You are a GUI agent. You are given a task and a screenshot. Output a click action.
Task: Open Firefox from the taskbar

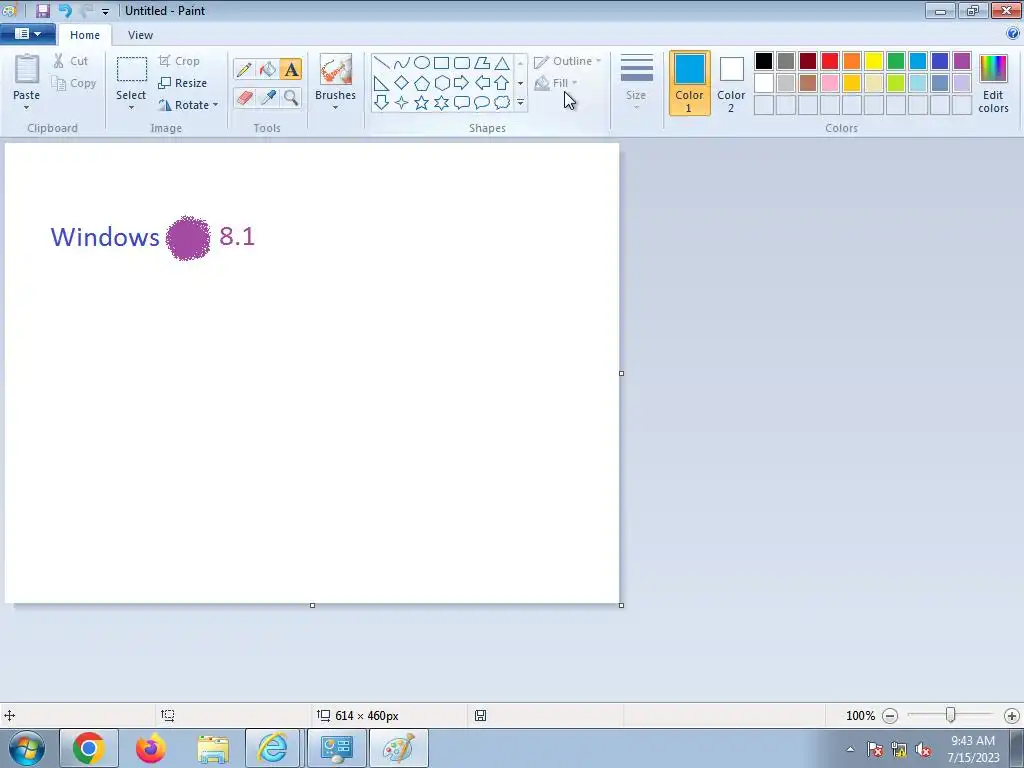(151, 748)
